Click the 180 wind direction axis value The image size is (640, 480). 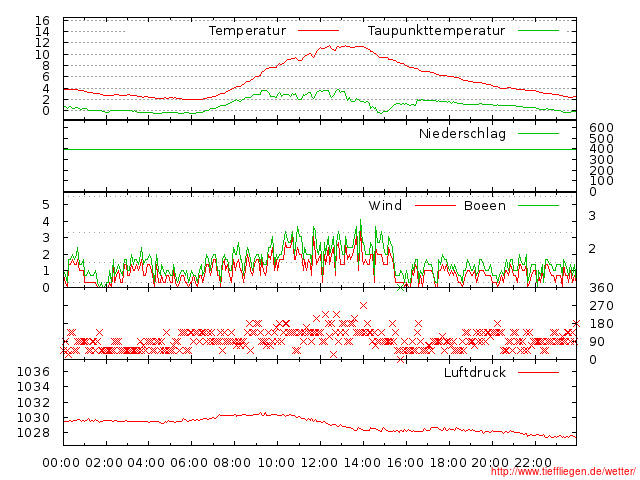tap(601, 324)
